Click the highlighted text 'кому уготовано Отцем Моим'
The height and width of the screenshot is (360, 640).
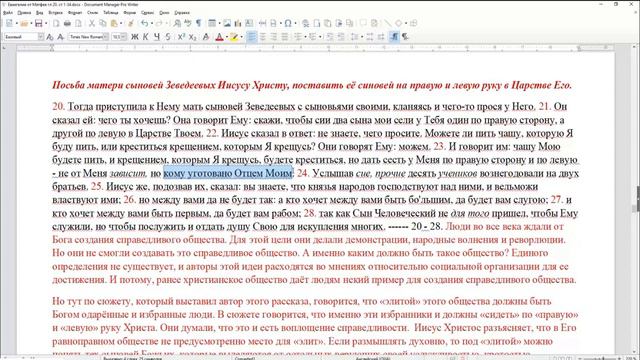pyautogui.click(x=228, y=173)
